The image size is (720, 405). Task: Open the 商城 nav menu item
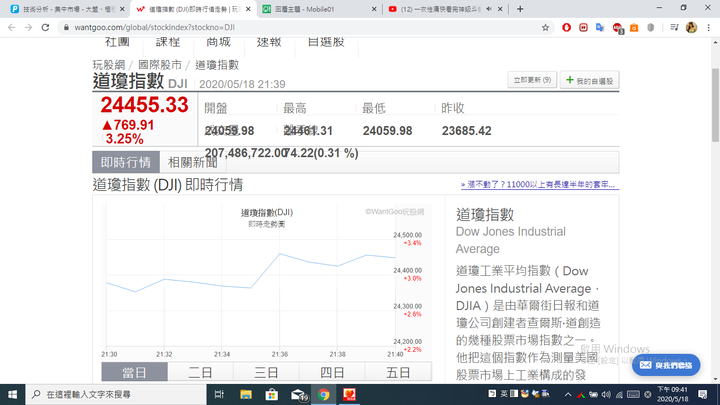click(218, 42)
